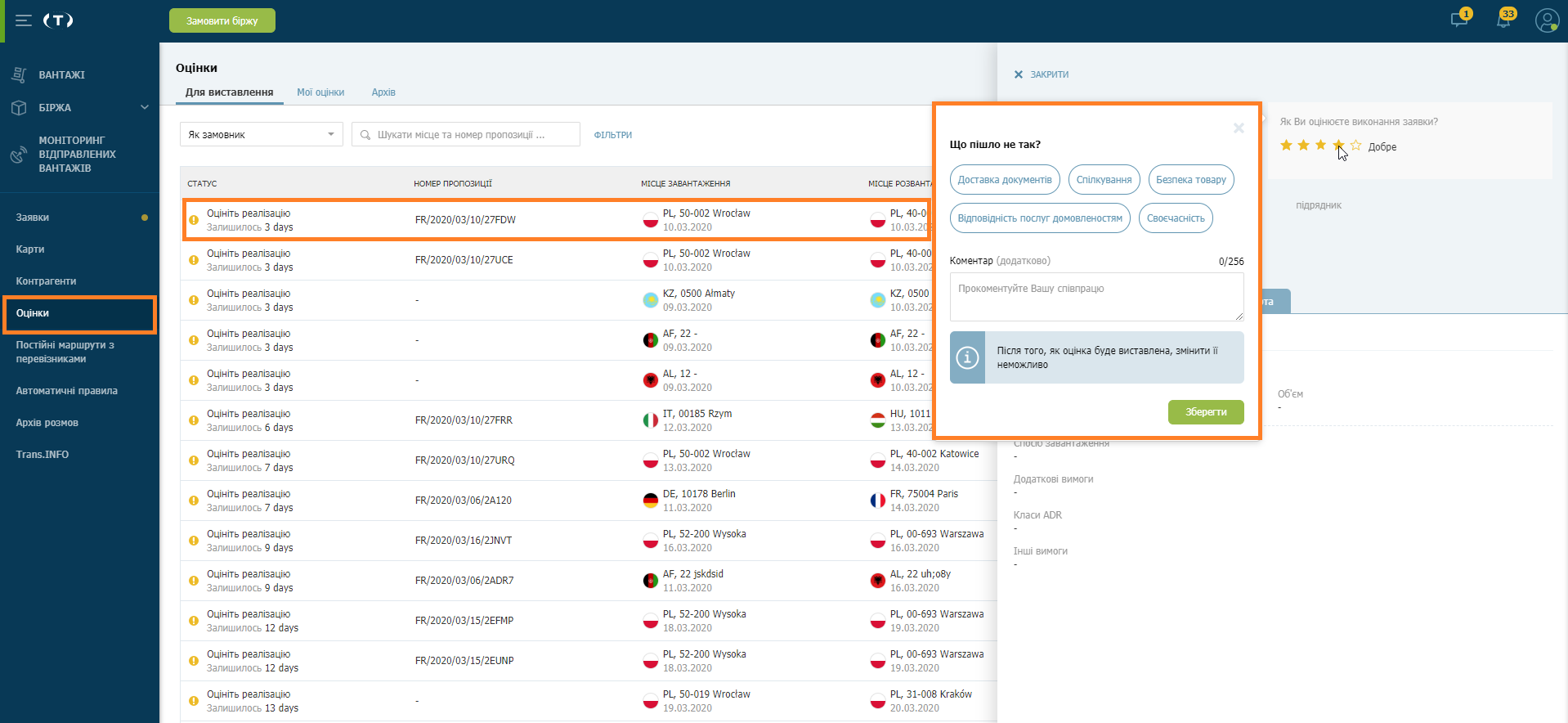Select proposal FR/2020/03/06/2ADR7

click(464, 581)
